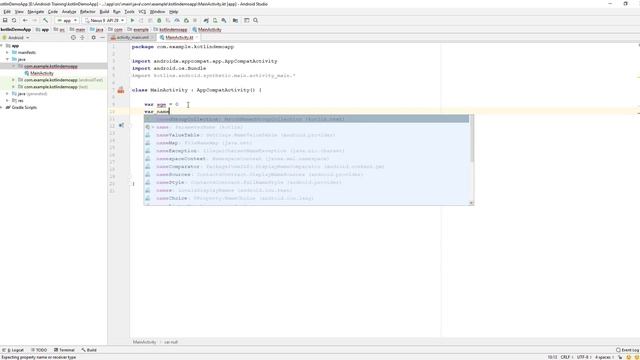Screen dimensions: 640x360
Task: Open the Logcat tool window
Action: [x=13, y=350]
